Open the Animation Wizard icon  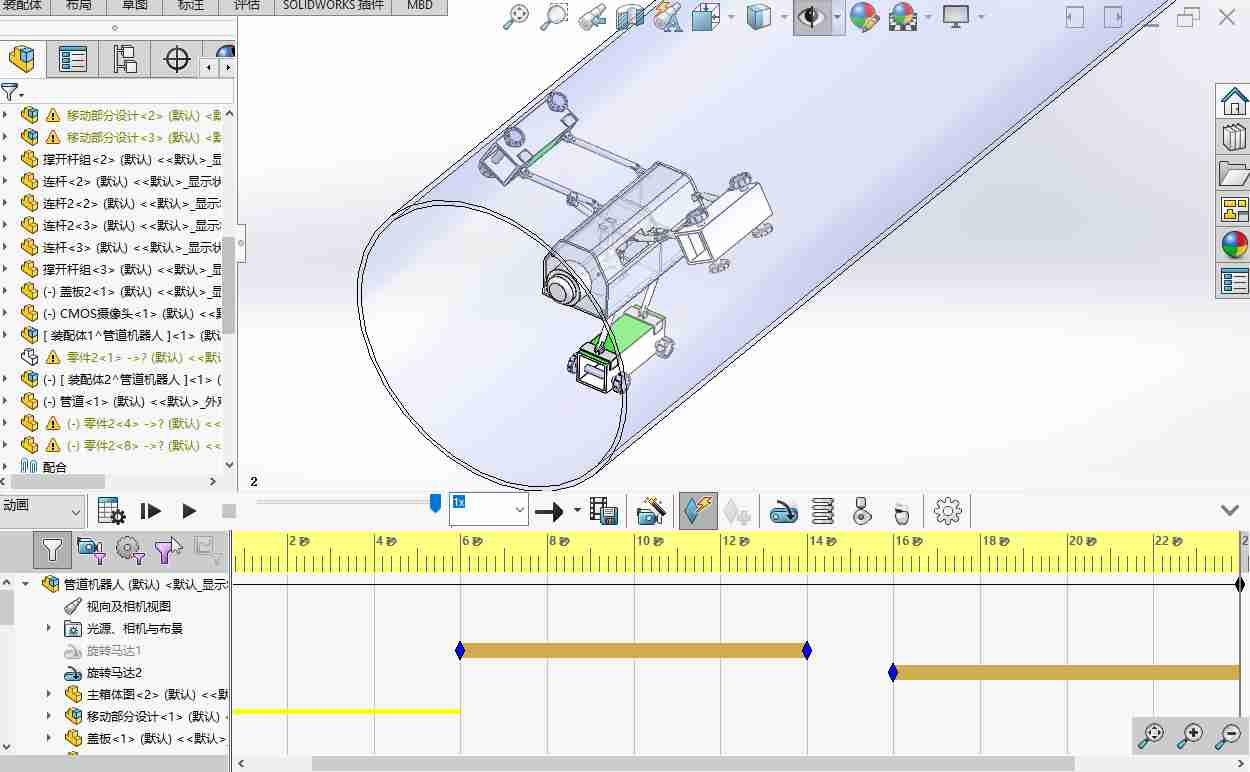click(x=651, y=511)
